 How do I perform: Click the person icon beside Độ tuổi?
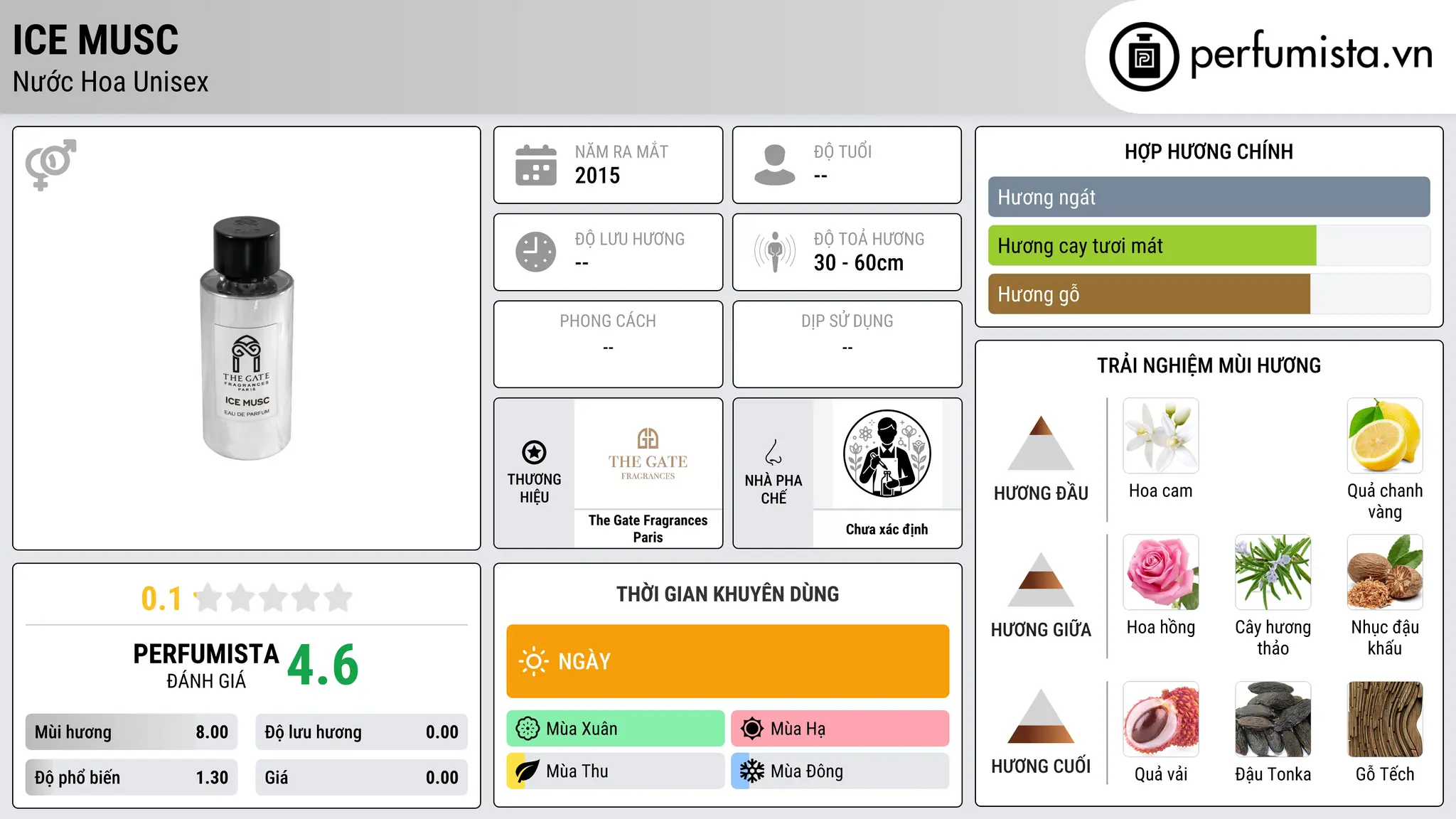775,165
